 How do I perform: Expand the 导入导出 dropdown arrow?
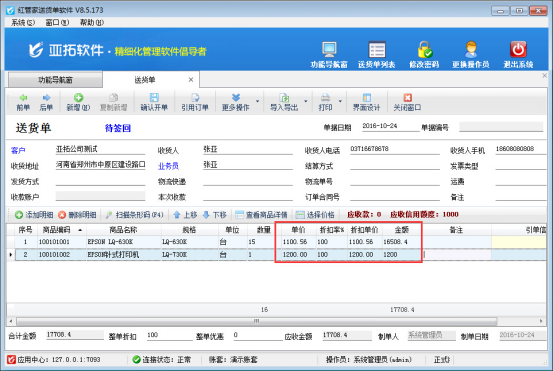[x=306, y=102]
